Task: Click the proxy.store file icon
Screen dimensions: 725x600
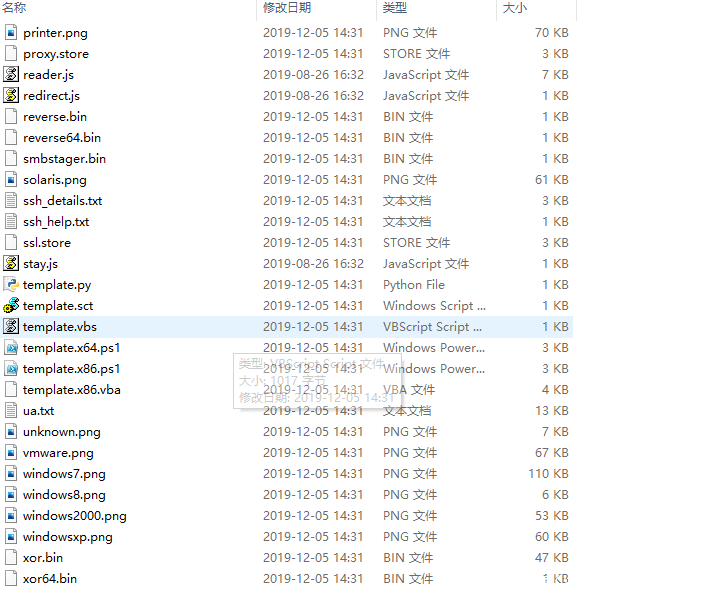Action: pyautogui.click(x=11, y=54)
